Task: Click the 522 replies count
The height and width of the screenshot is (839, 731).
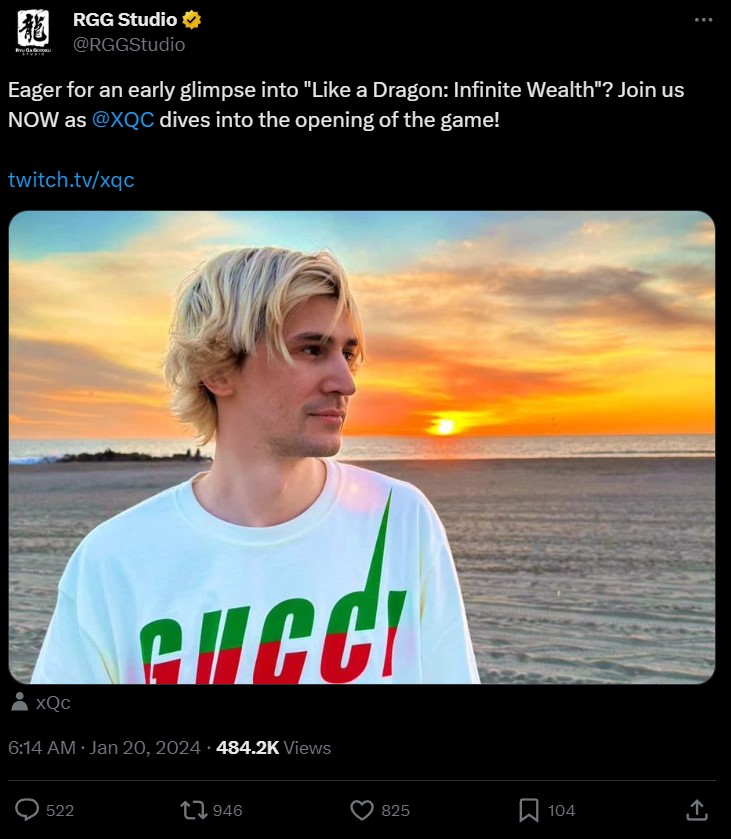Action: (x=60, y=811)
